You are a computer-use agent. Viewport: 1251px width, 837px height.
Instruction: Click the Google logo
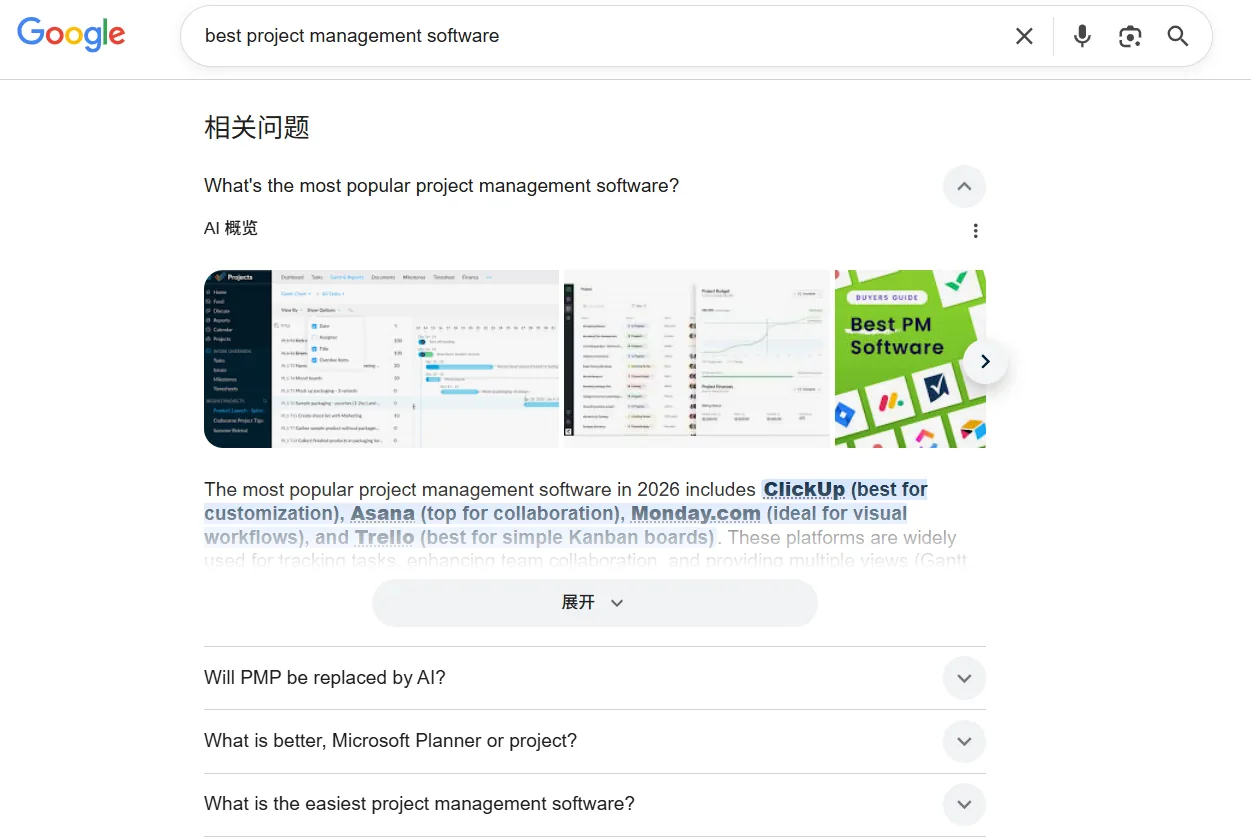(x=71, y=35)
